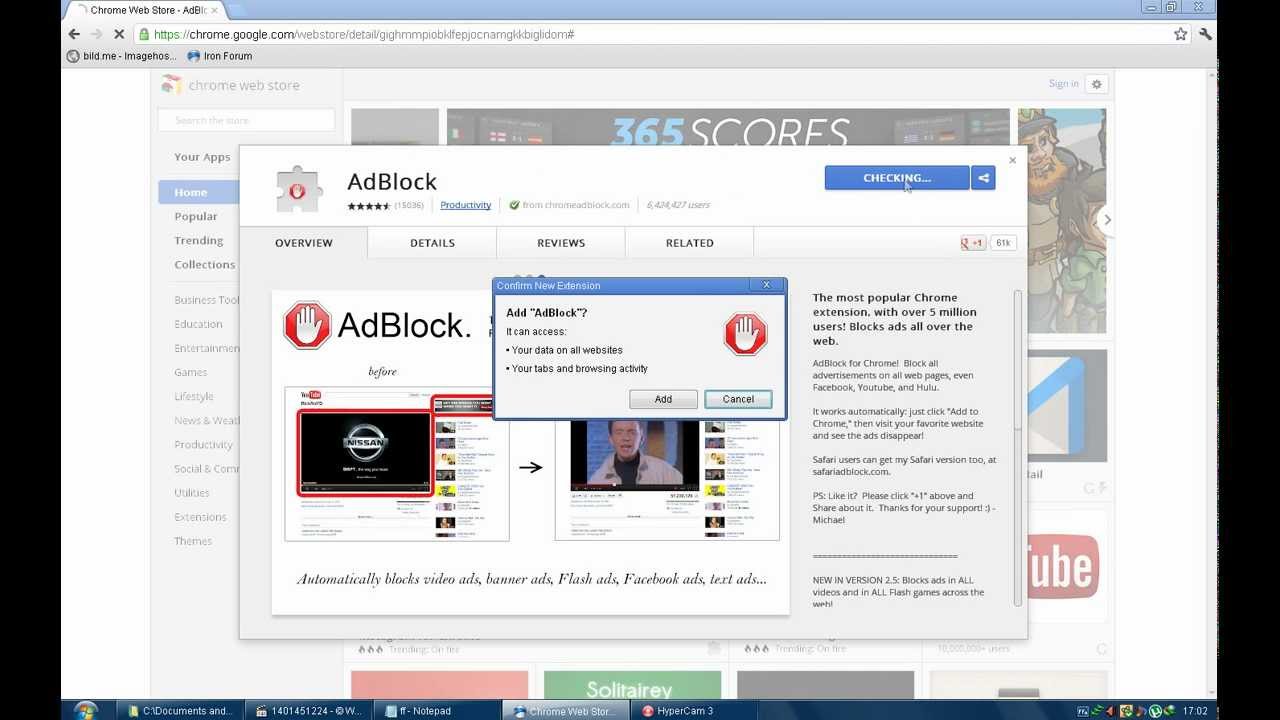Click the Search the store field

click(x=246, y=120)
